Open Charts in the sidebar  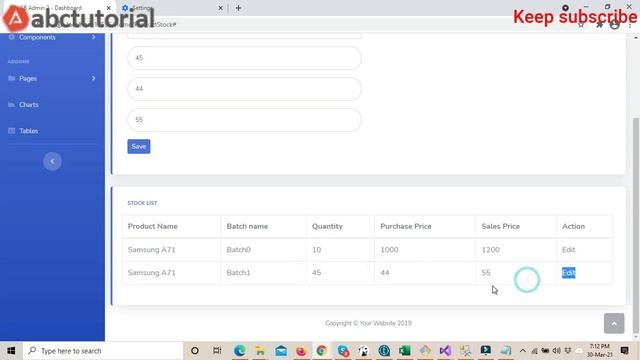(29, 104)
